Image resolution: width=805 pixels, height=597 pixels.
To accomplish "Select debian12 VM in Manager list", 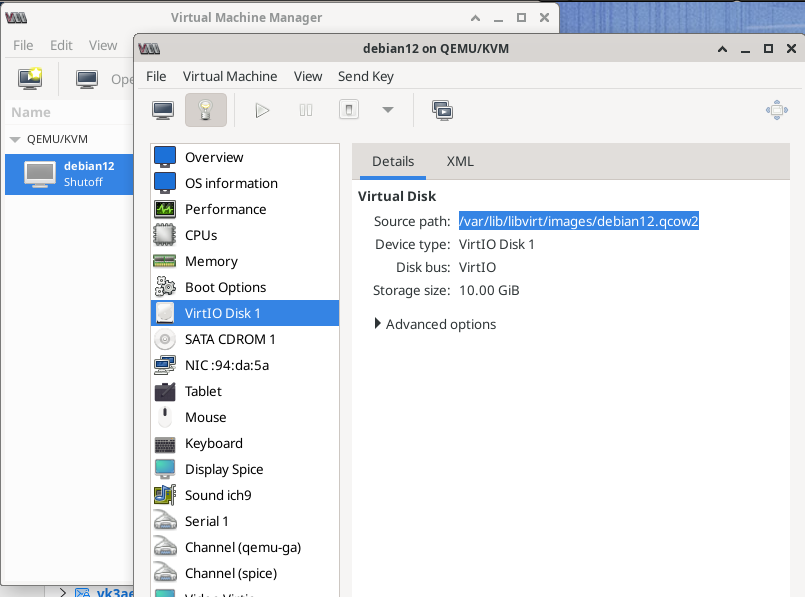I will 69,174.
